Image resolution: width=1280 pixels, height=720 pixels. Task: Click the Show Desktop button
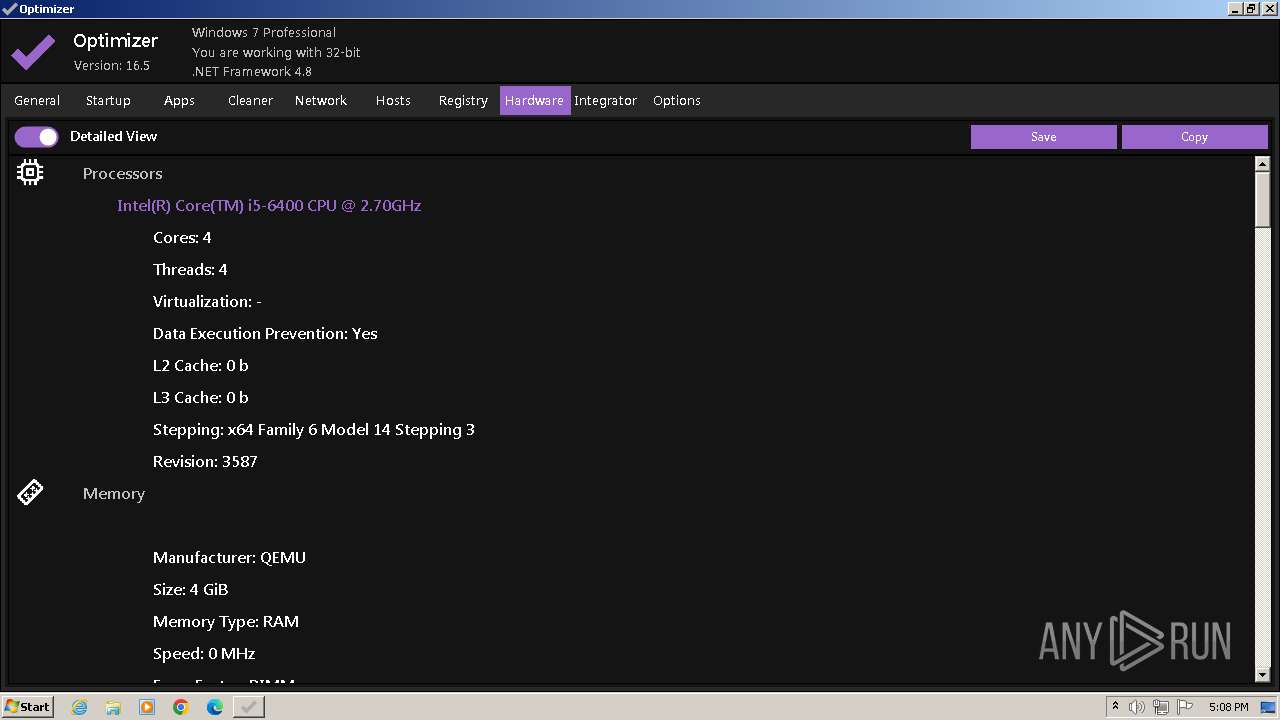click(x=1269, y=707)
